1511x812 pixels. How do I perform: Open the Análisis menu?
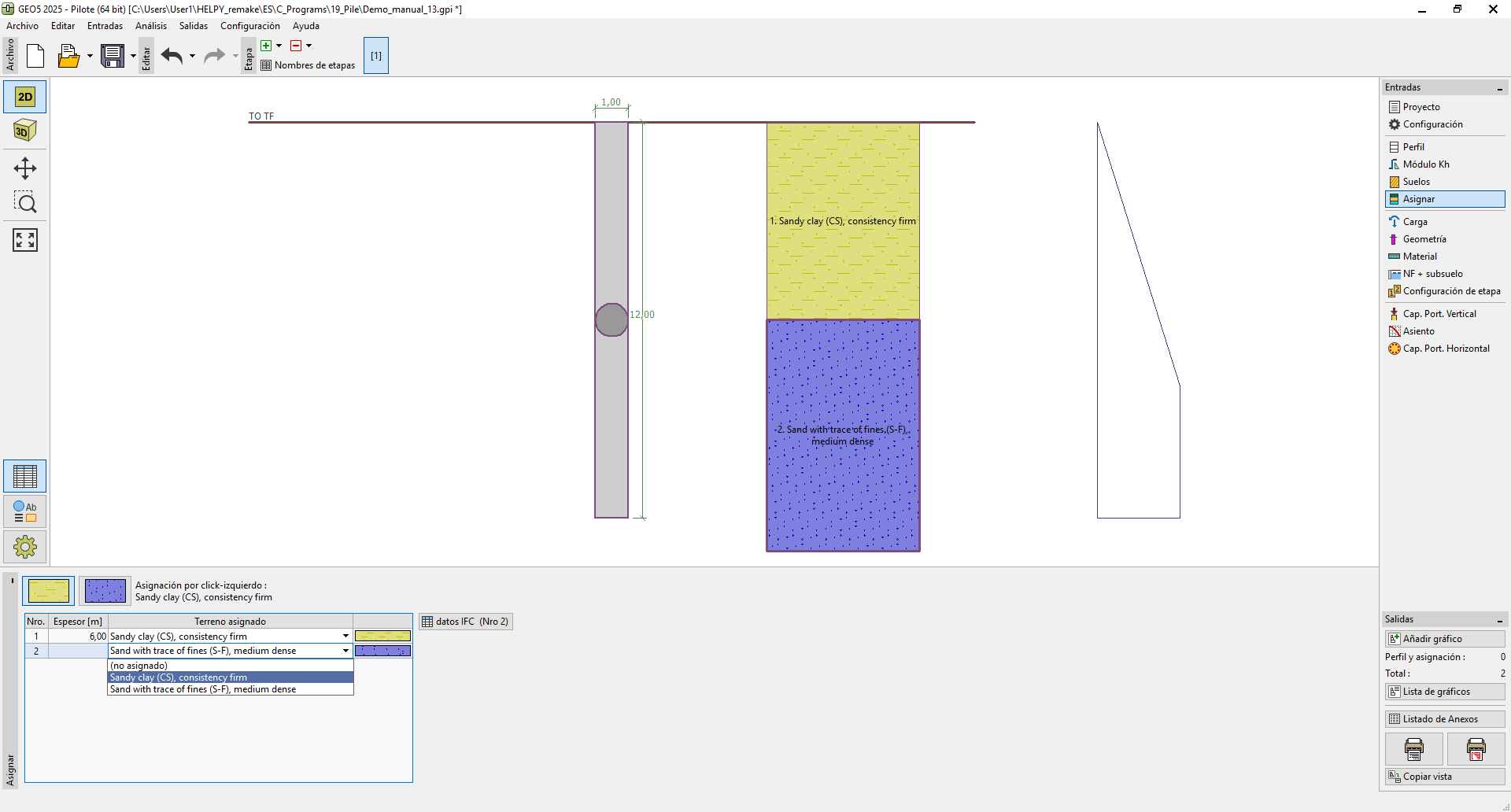coord(150,26)
